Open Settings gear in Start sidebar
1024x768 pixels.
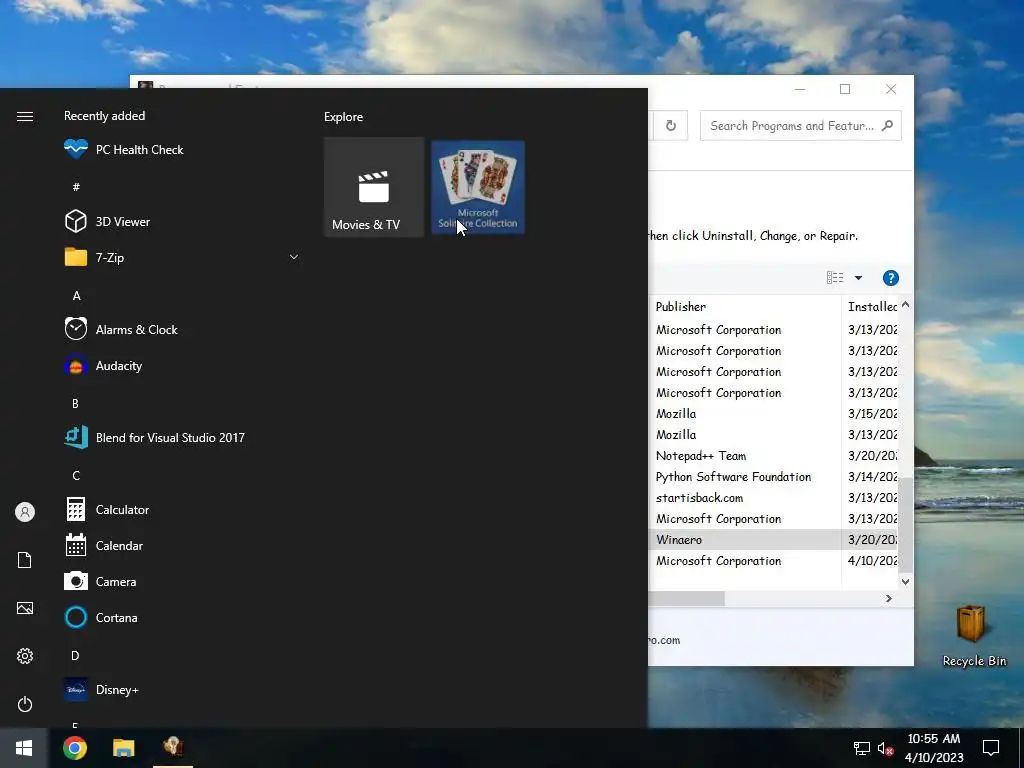tap(25, 656)
